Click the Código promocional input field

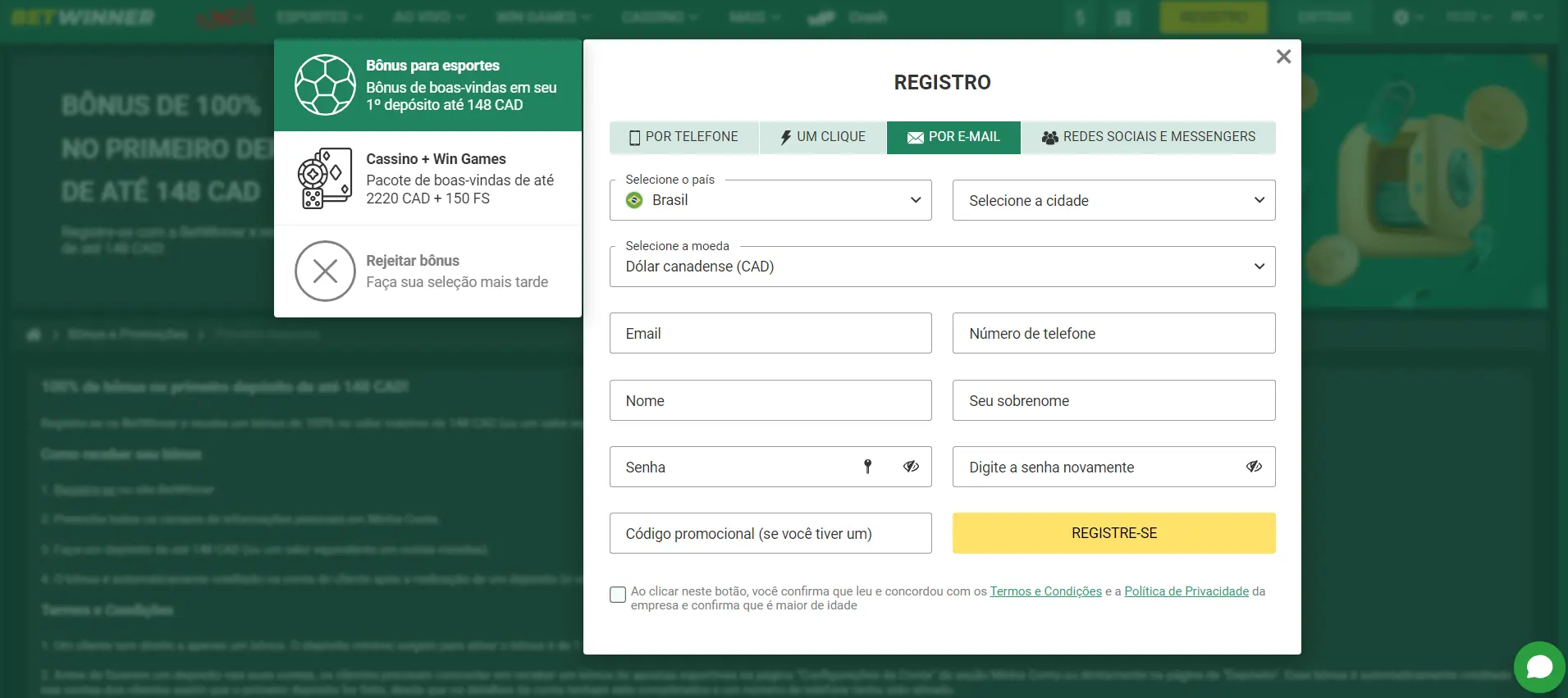770,533
